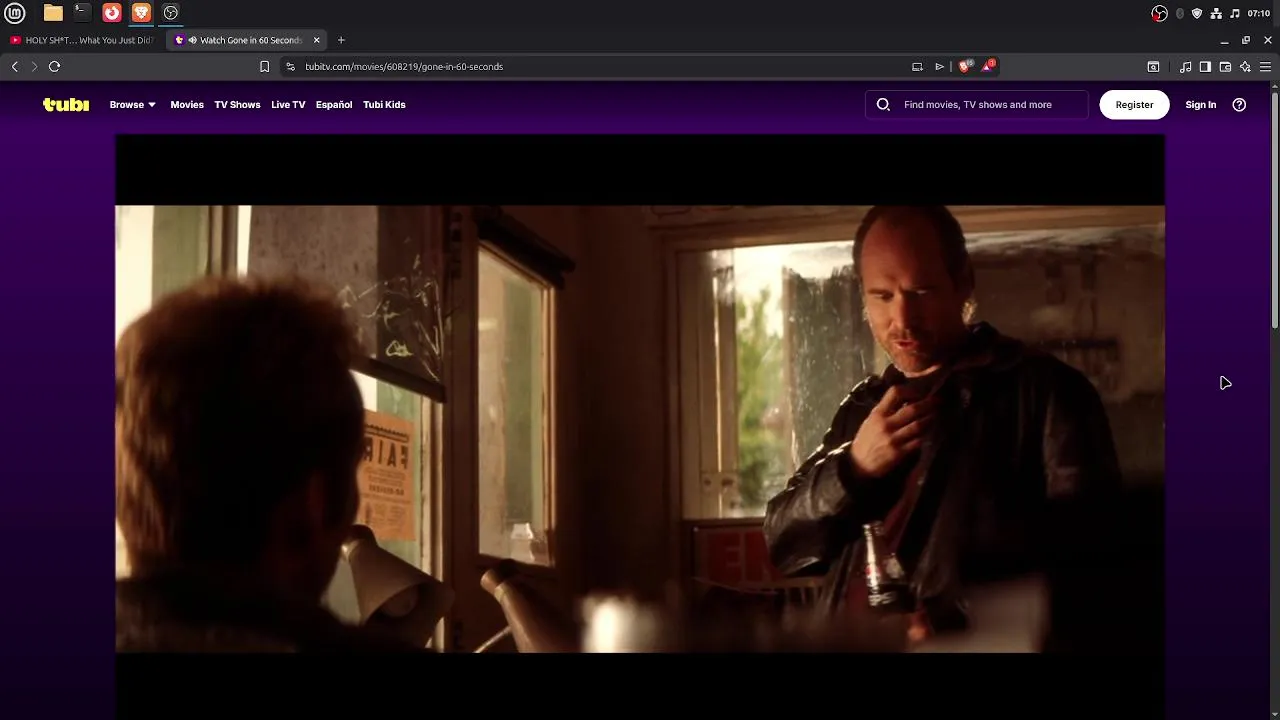The width and height of the screenshot is (1280, 720).
Task: Mute the audio icon on the Tubi tab
Action: pyautogui.click(x=192, y=40)
